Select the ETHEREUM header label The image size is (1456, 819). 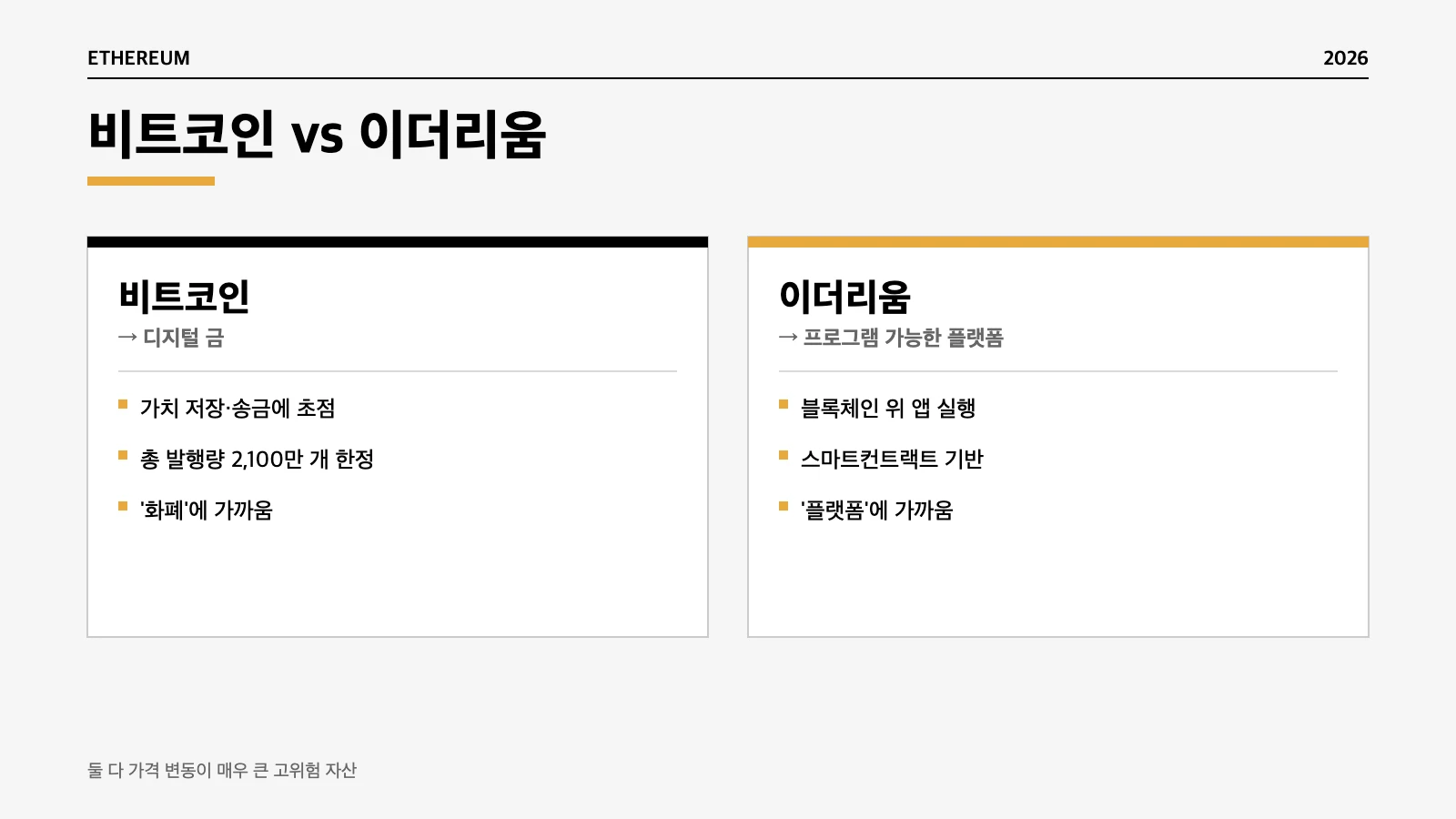138,58
